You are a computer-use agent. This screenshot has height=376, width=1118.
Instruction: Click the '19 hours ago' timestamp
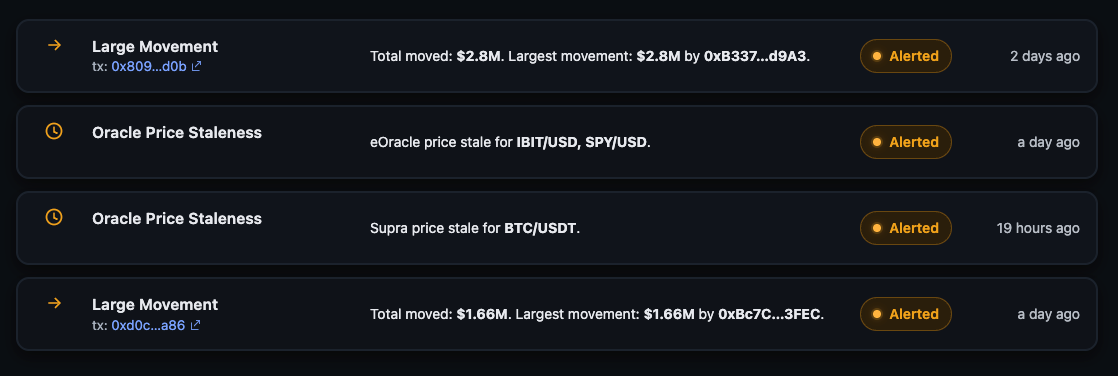(1038, 228)
